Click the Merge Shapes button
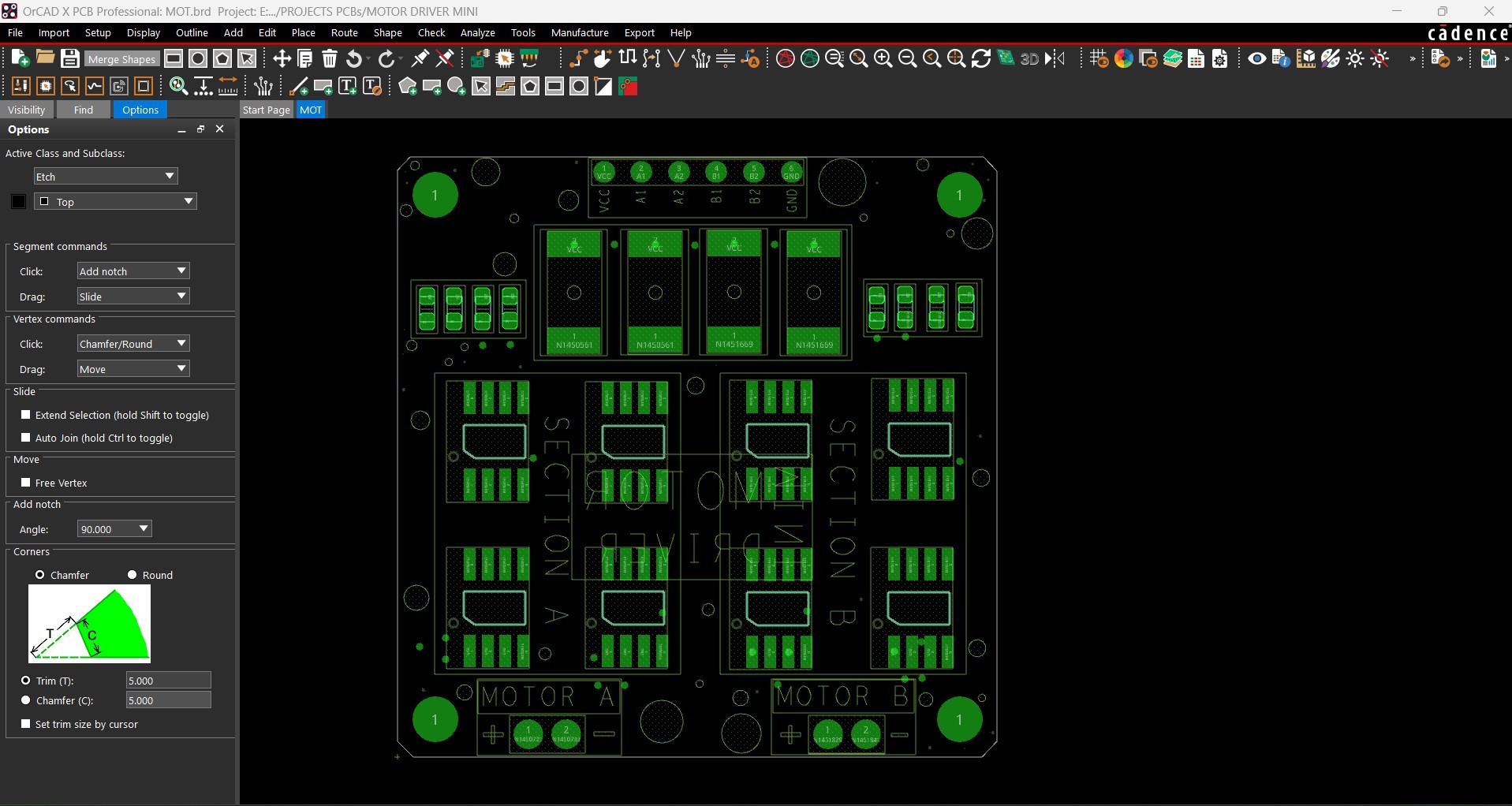Viewport: 1512px width, 806px height. pyautogui.click(x=121, y=59)
